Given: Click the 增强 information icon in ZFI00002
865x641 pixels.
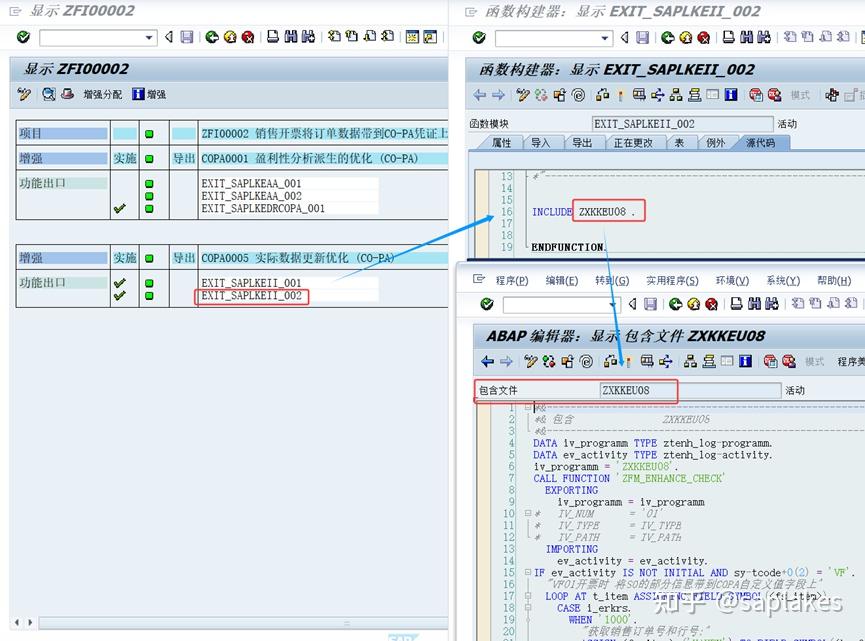Looking at the screenshot, I should 137,92.
